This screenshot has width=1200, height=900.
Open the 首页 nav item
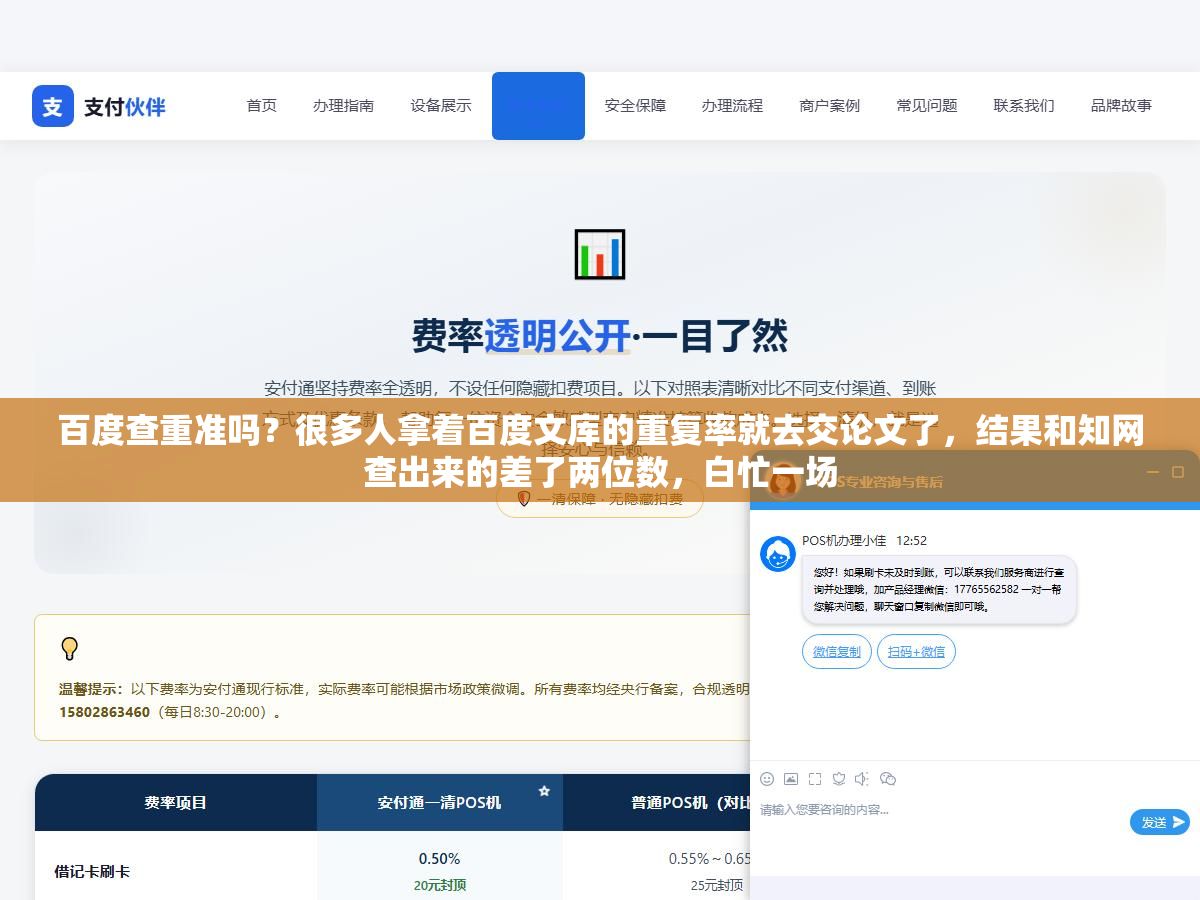click(262, 105)
